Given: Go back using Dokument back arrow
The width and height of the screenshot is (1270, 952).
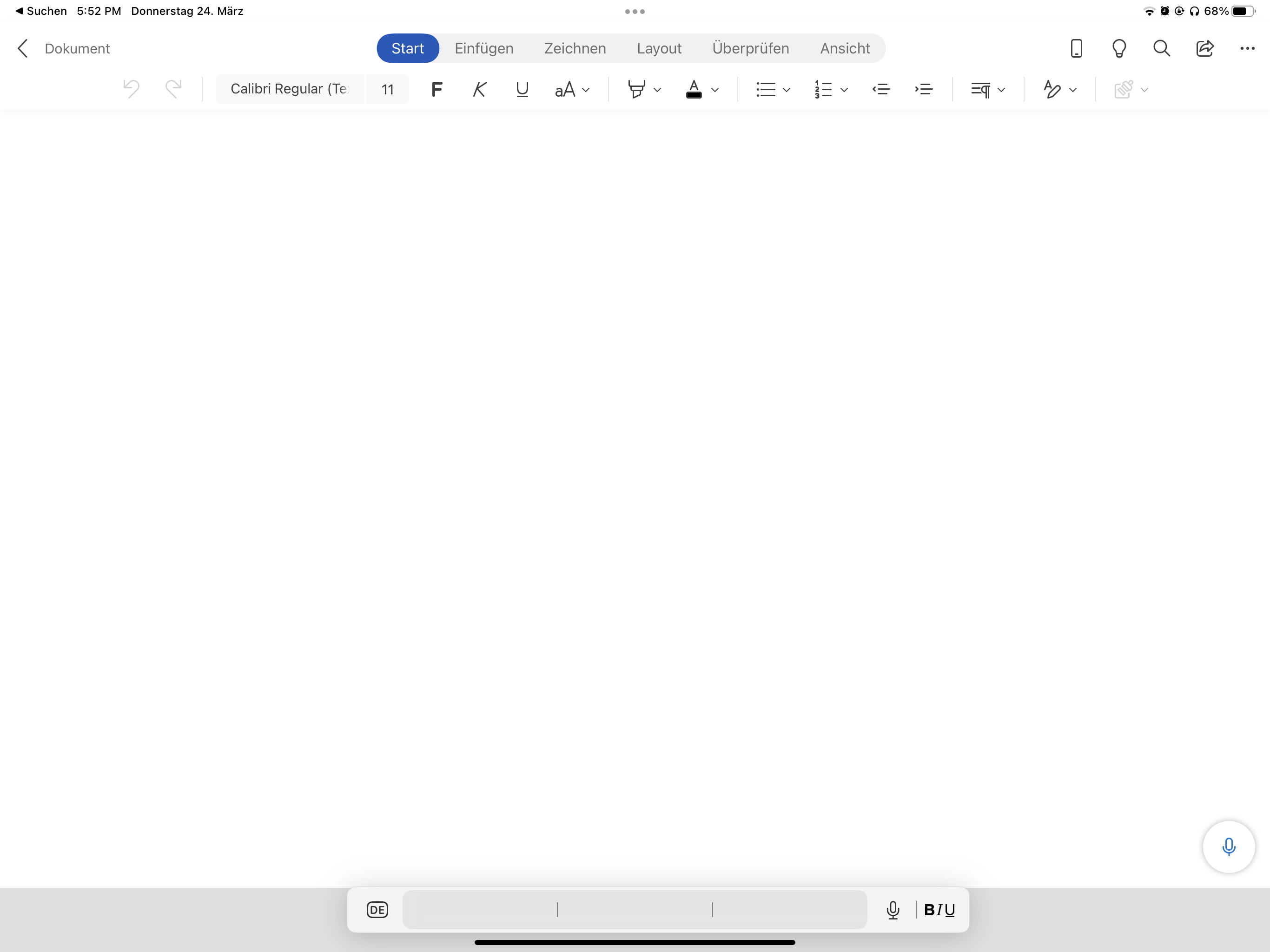Looking at the screenshot, I should click(23, 48).
